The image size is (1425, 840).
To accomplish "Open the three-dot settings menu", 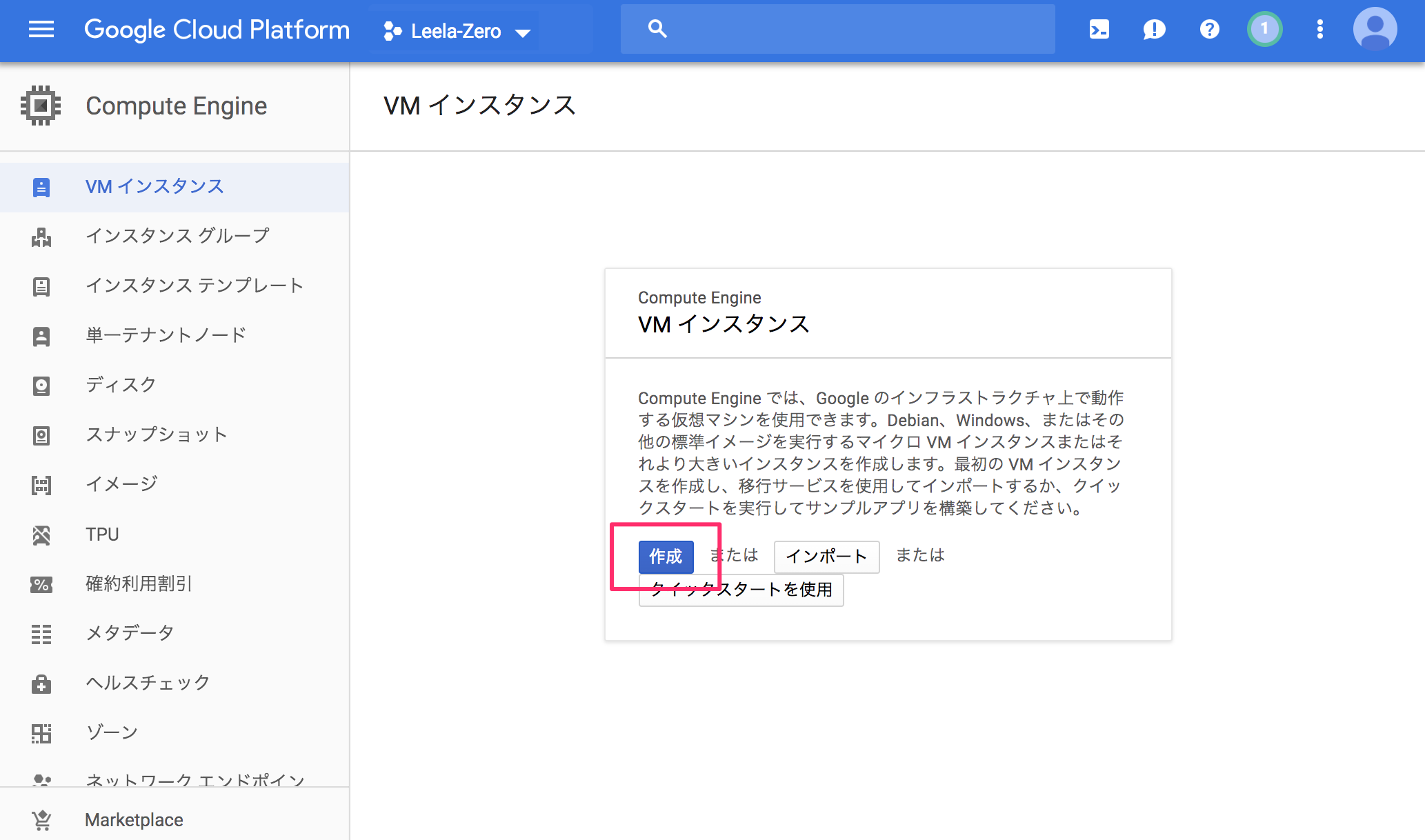I will [x=1319, y=30].
